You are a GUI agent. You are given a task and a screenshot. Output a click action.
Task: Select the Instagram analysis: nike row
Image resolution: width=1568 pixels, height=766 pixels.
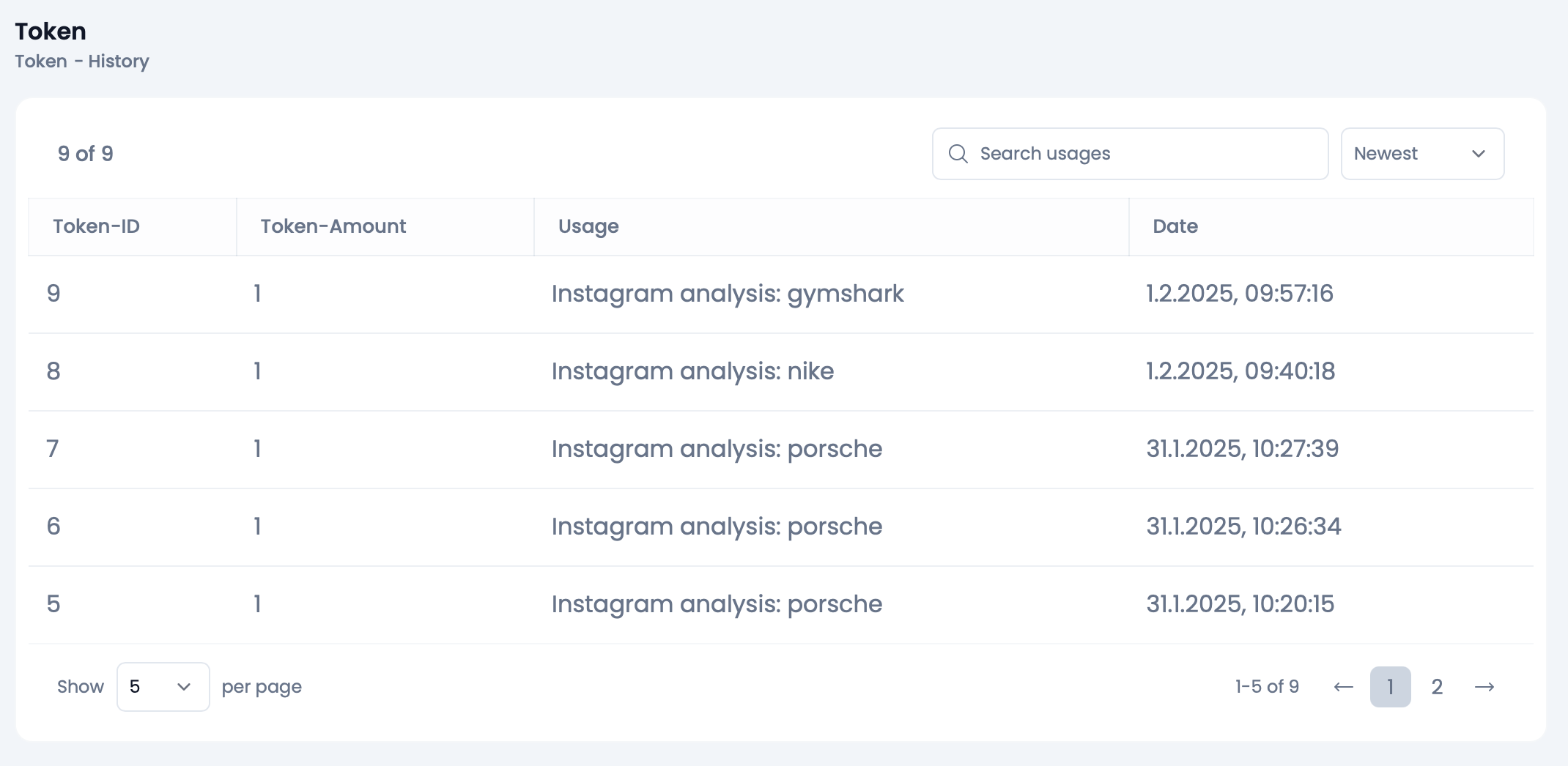point(692,371)
